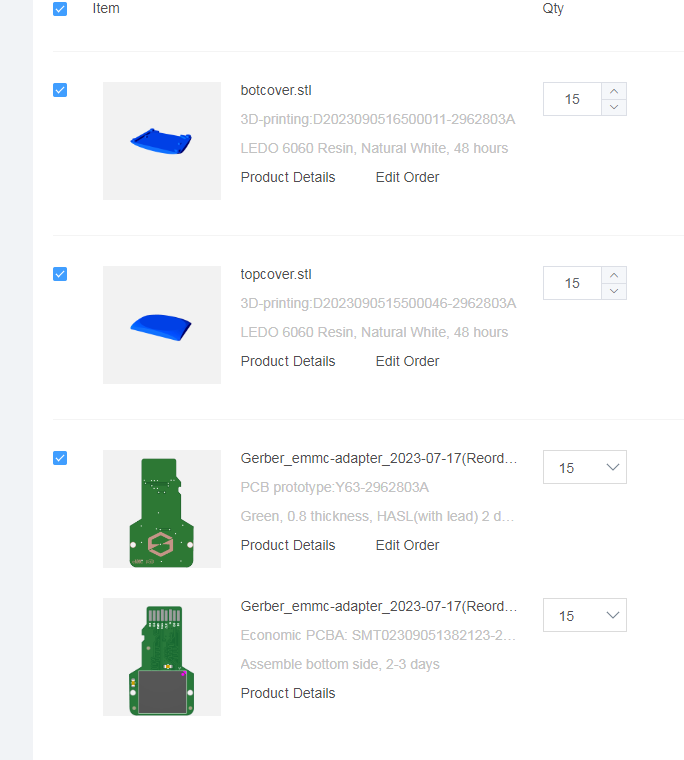The height and width of the screenshot is (760, 684).
Task: Toggle the select-all Item checkbox
Action: pyautogui.click(x=60, y=9)
